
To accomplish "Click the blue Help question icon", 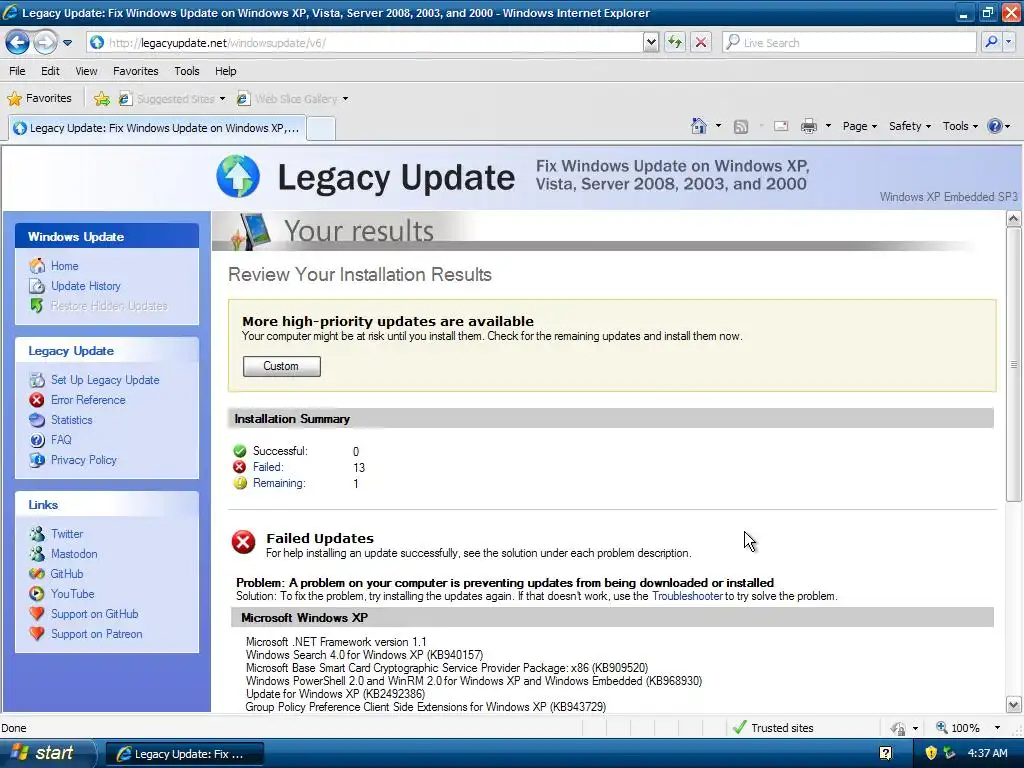I will pyautogui.click(x=995, y=126).
